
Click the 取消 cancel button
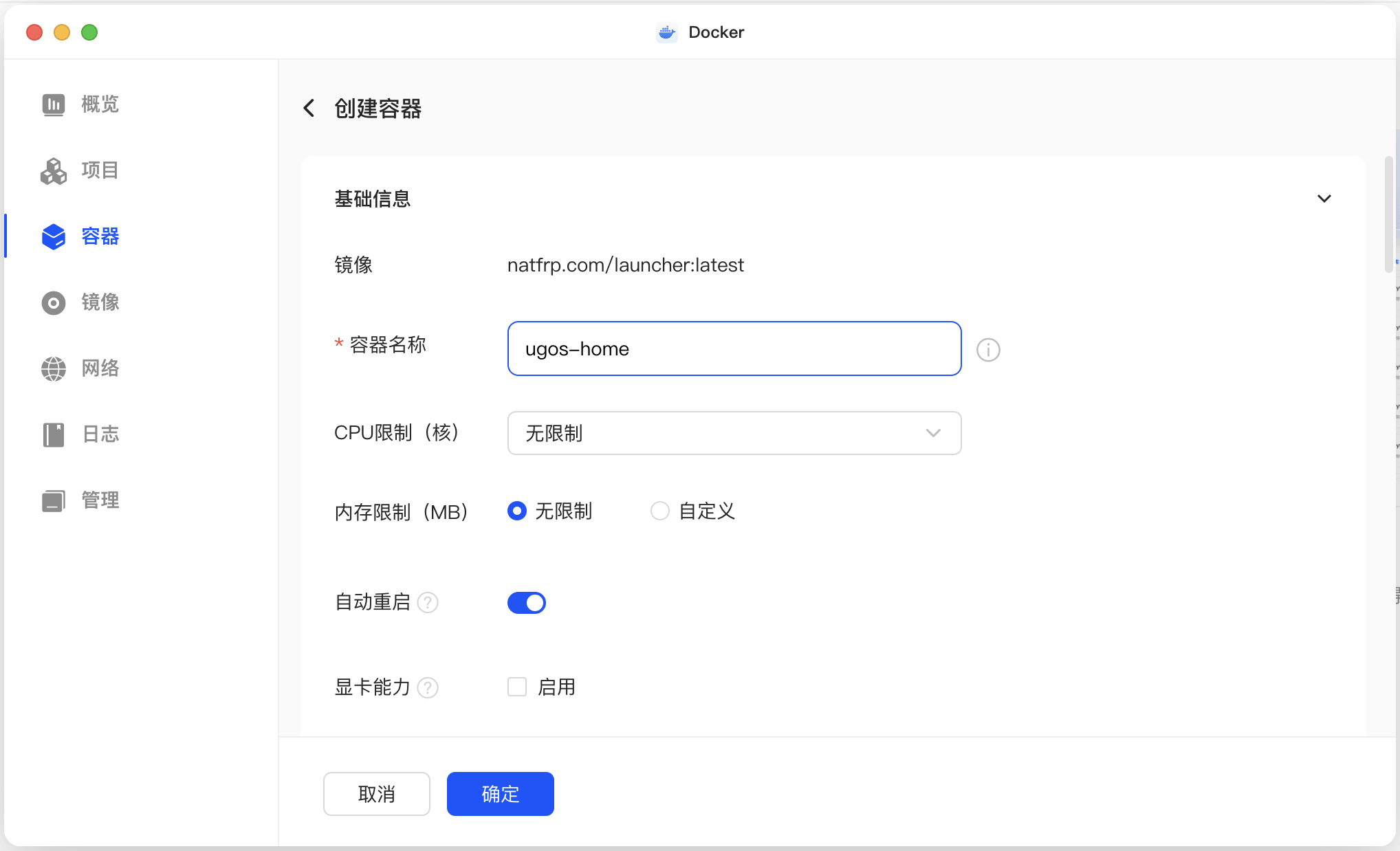point(377,794)
